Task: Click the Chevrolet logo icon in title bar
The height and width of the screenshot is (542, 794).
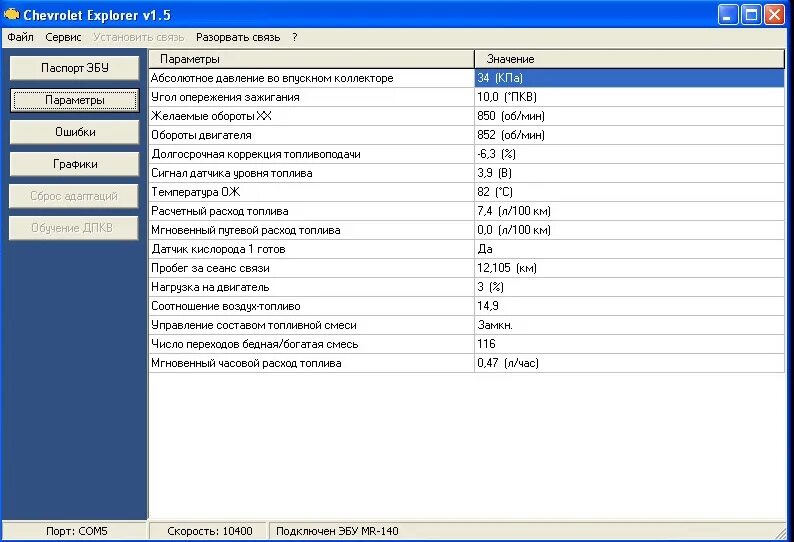Action: (11, 15)
